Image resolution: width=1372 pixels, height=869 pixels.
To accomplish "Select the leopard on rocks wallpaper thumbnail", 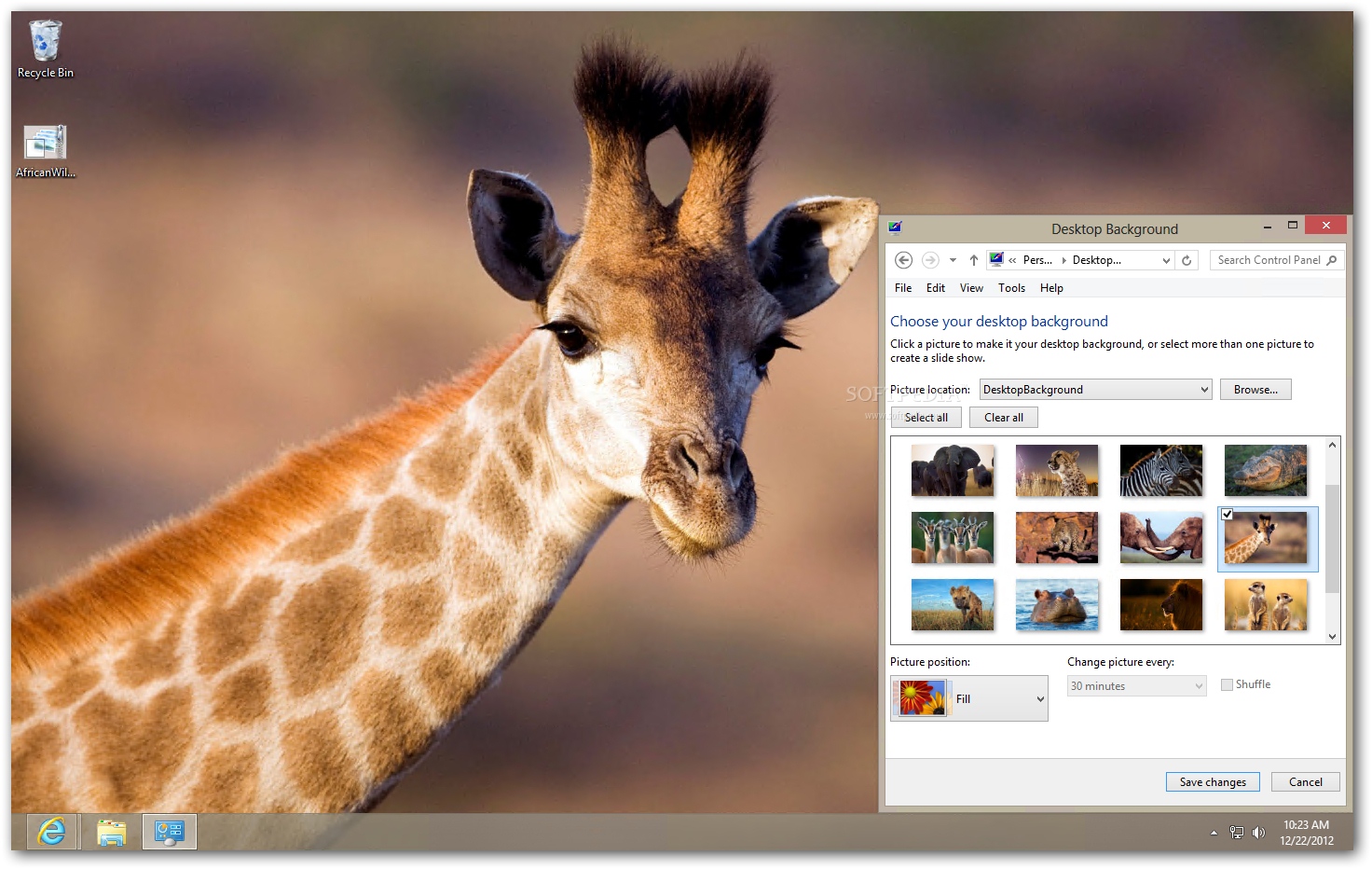I will click(x=1057, y=537).
